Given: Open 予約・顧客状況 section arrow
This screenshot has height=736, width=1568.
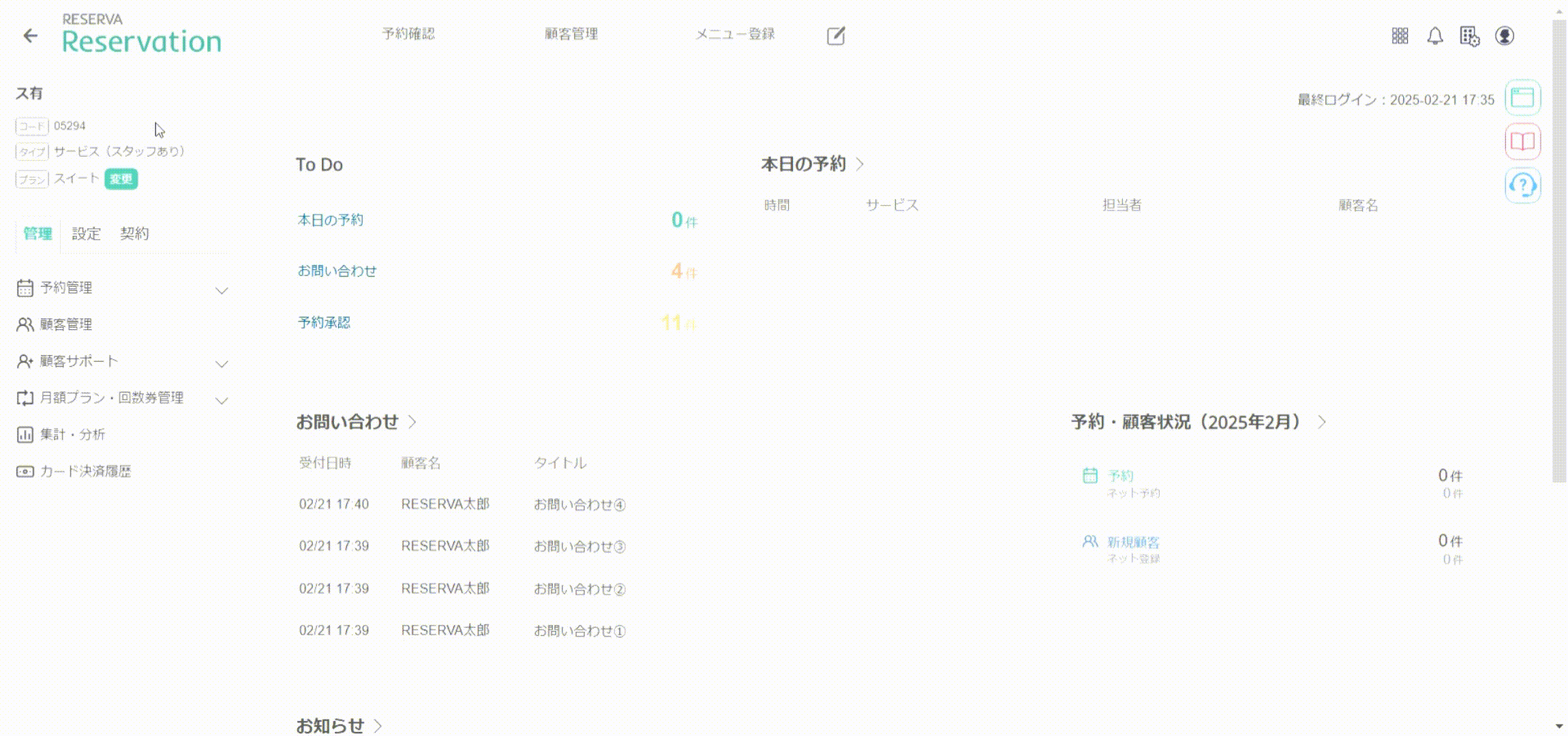Looking at the screenshot, I should (1322, 422).
